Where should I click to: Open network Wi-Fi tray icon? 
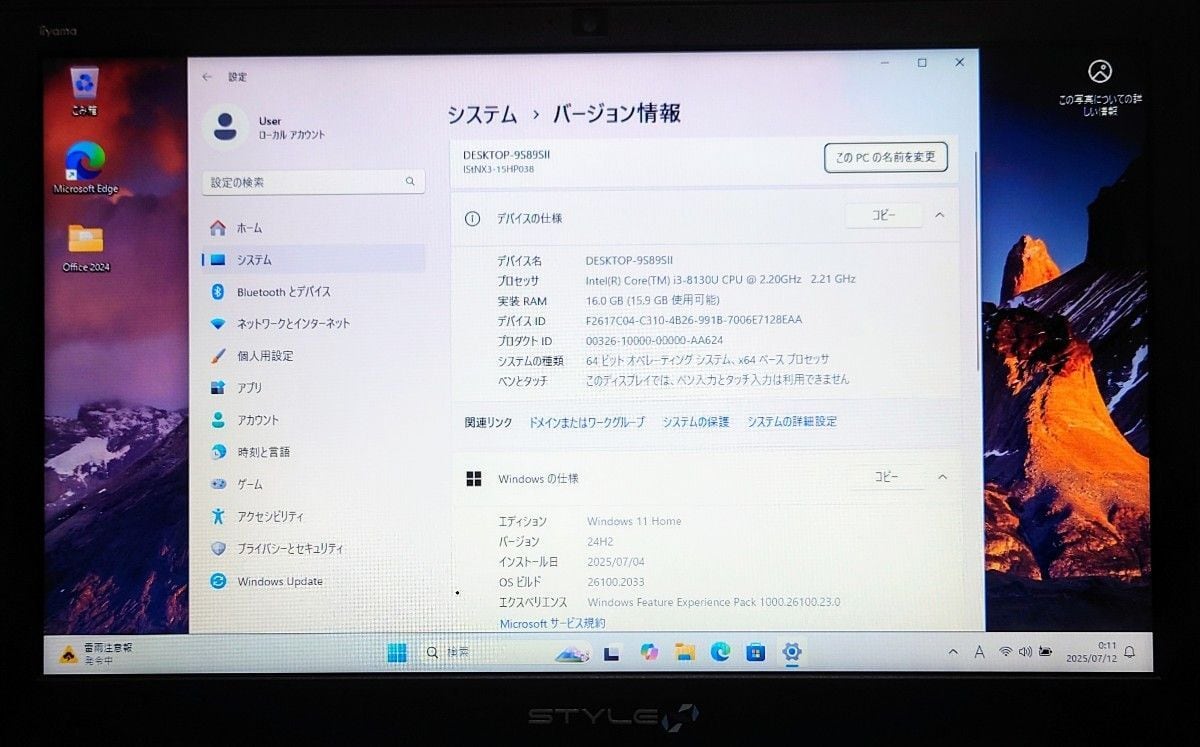tap(1005, 652)
